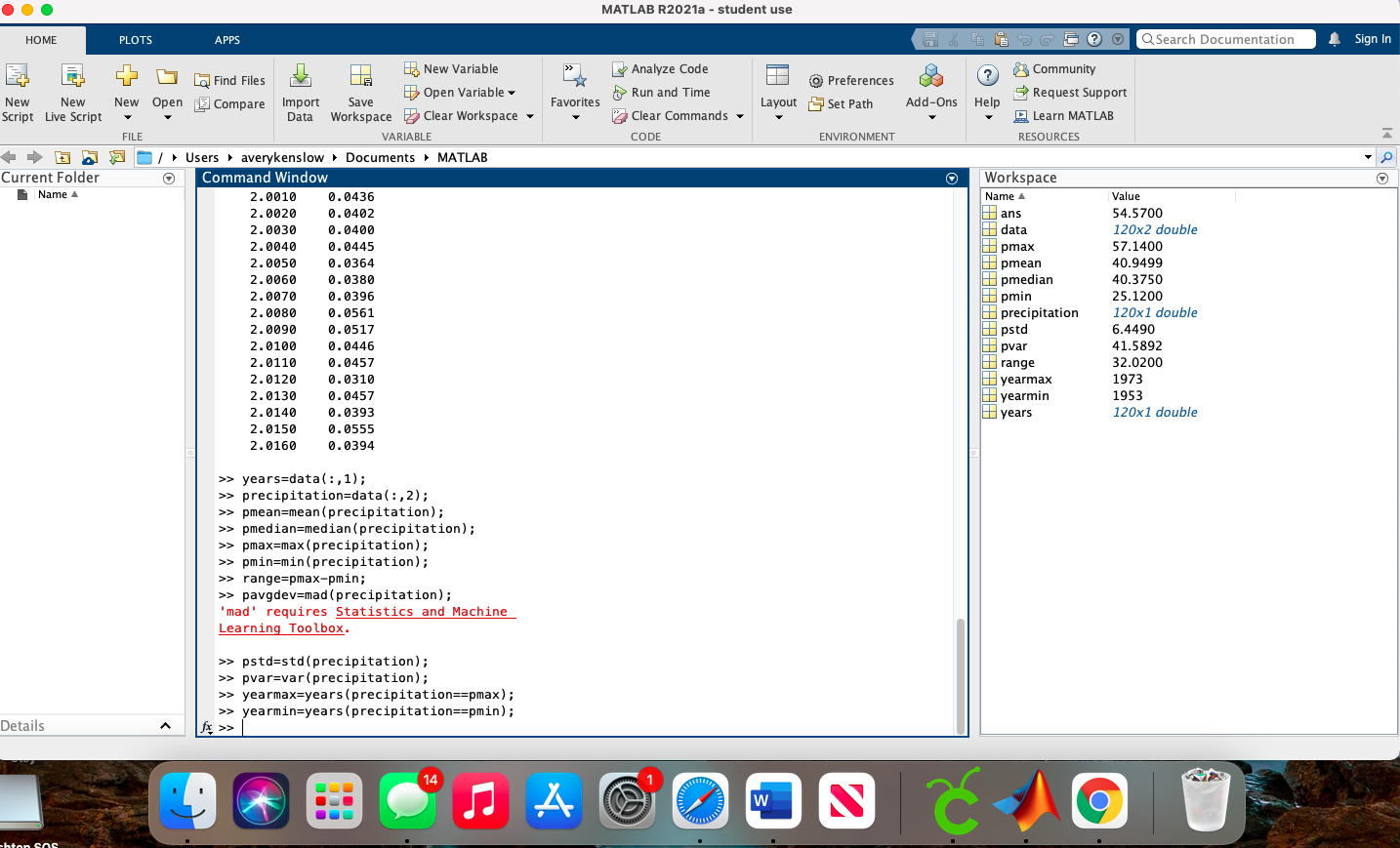Click the Find Files icon
This screenshot has width=1400, height=848.
[x=229, y=80]
